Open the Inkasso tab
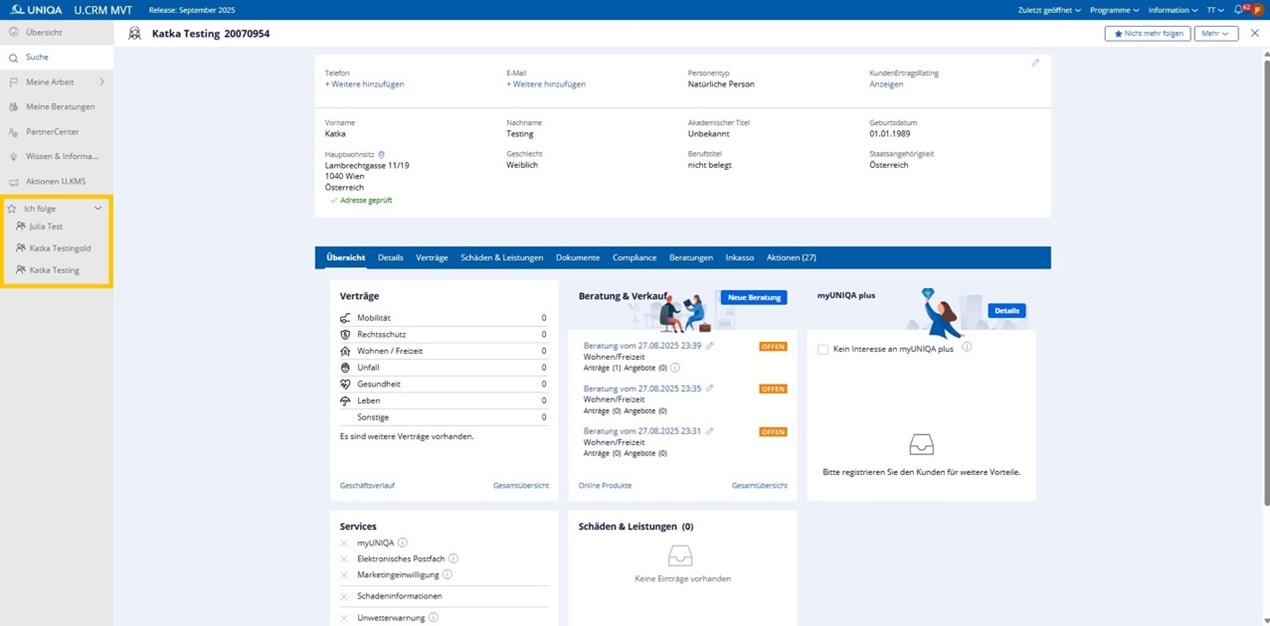Image resolution: width=1270 pixels, height=626 pixels. [740, 257]
